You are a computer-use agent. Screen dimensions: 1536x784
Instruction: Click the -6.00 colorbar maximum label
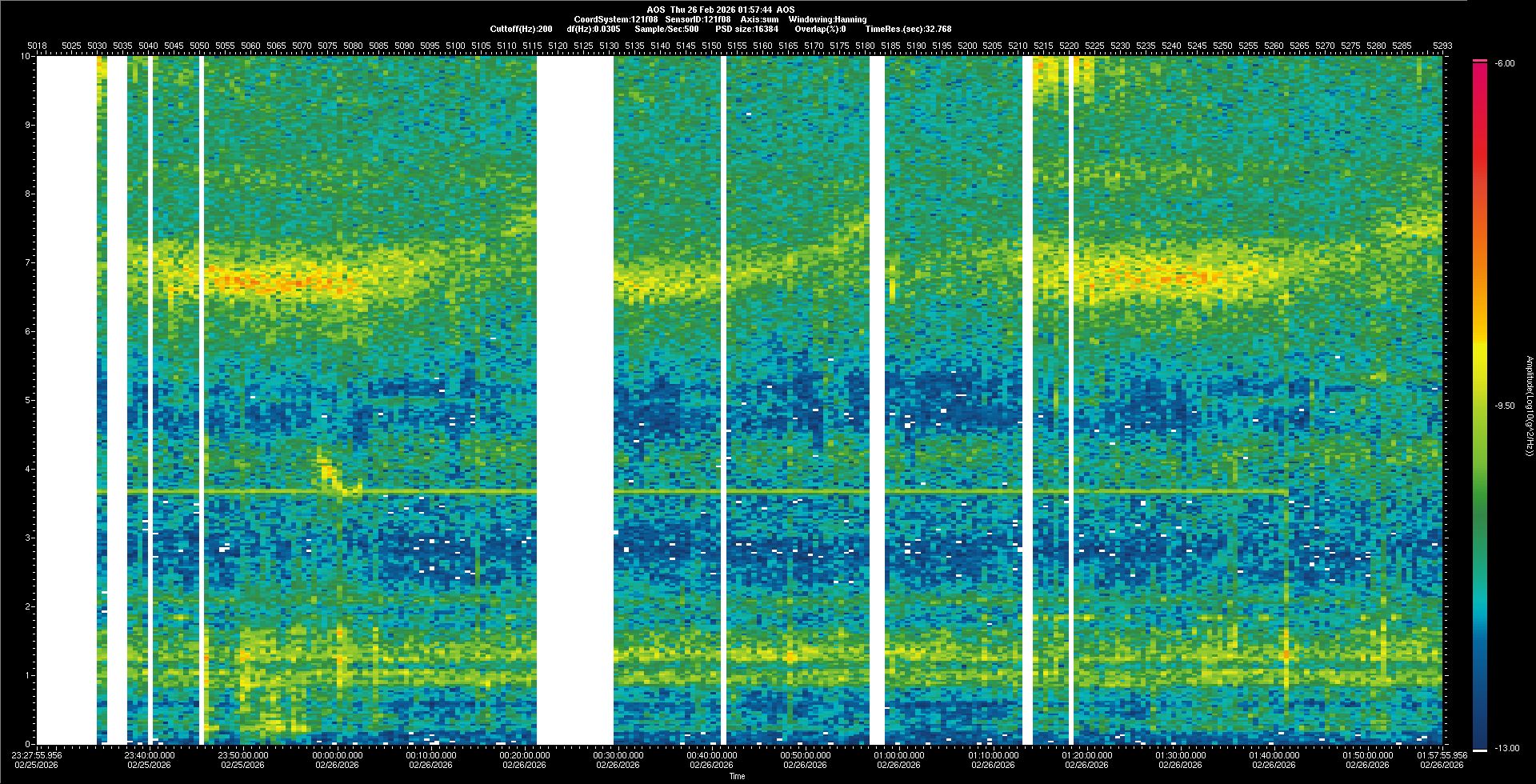tap(1505, 63)
